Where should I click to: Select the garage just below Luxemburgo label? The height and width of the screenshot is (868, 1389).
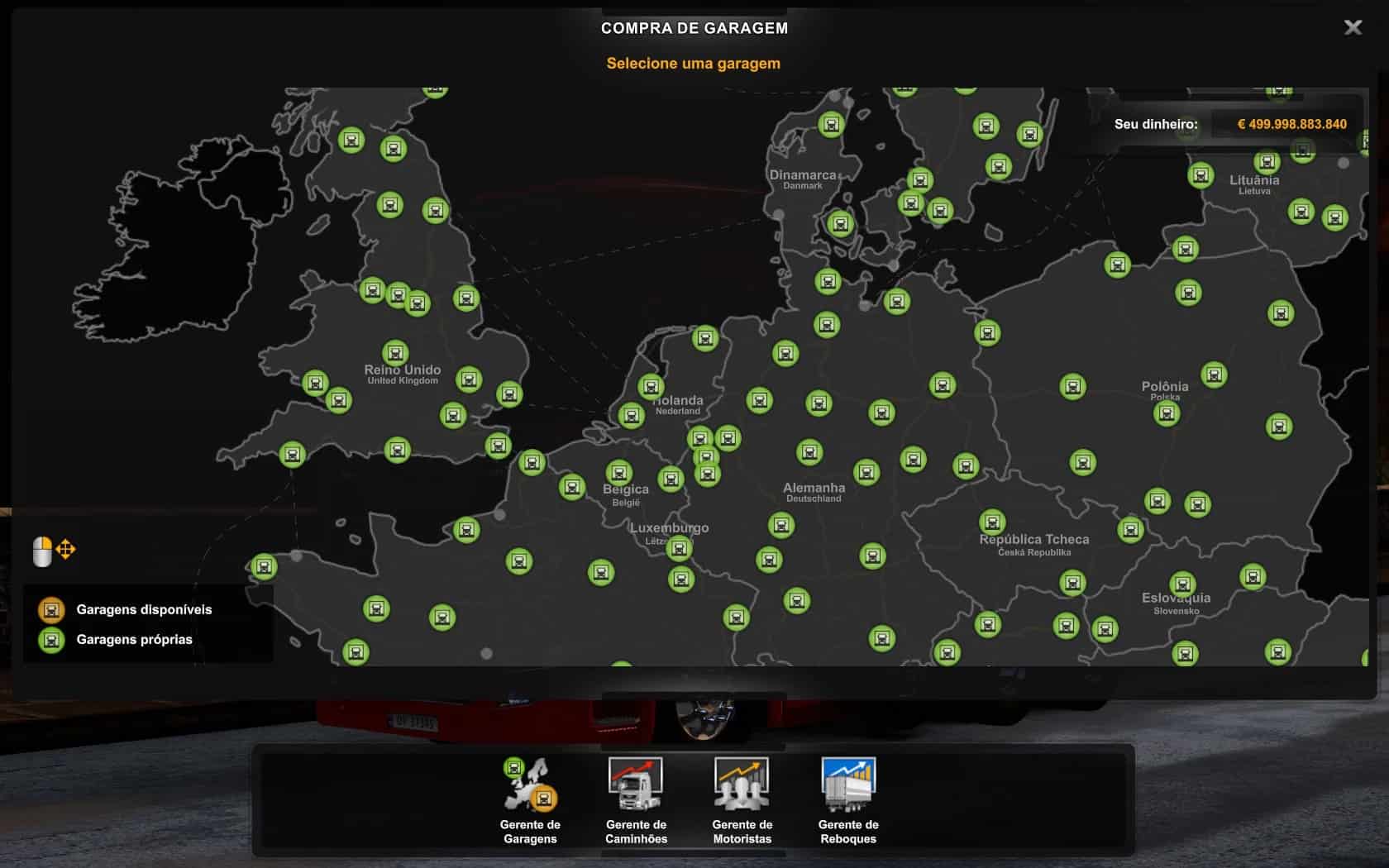(679, 548)
